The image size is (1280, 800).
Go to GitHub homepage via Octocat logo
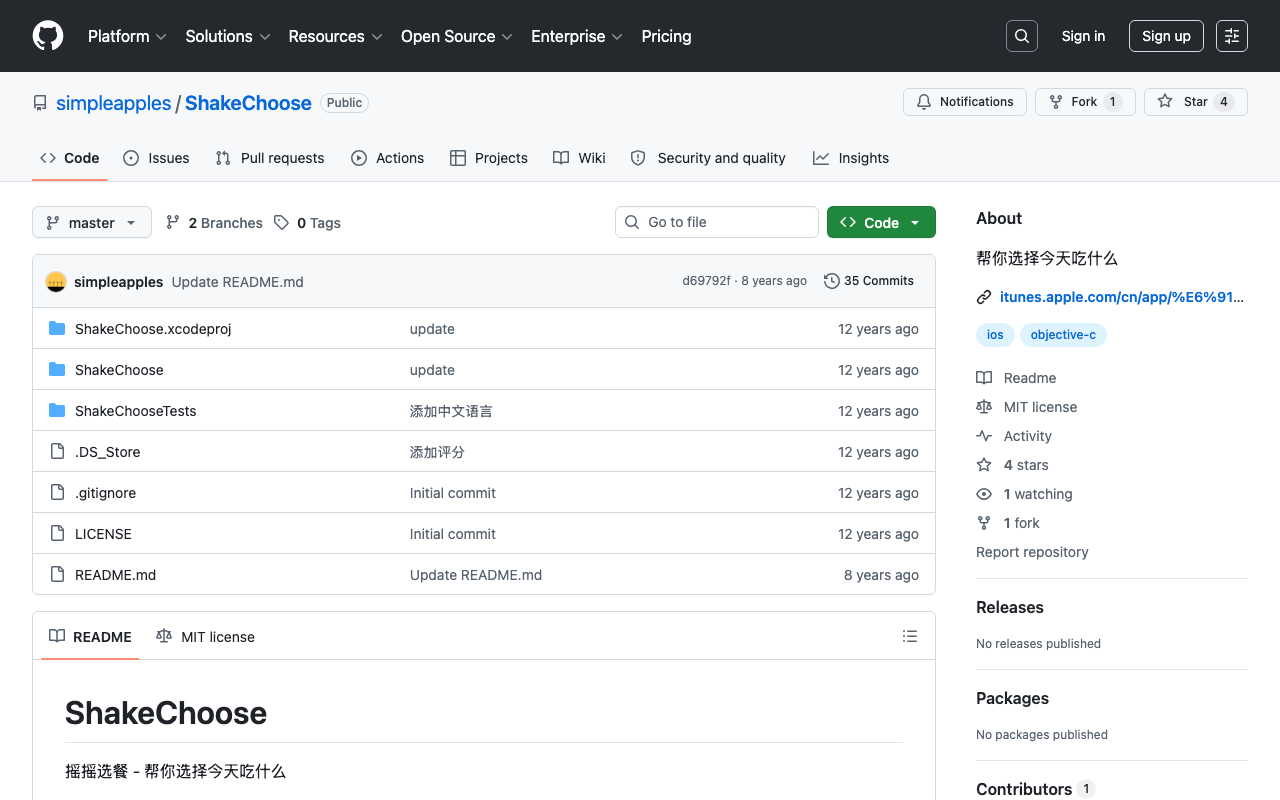(48, 36)
